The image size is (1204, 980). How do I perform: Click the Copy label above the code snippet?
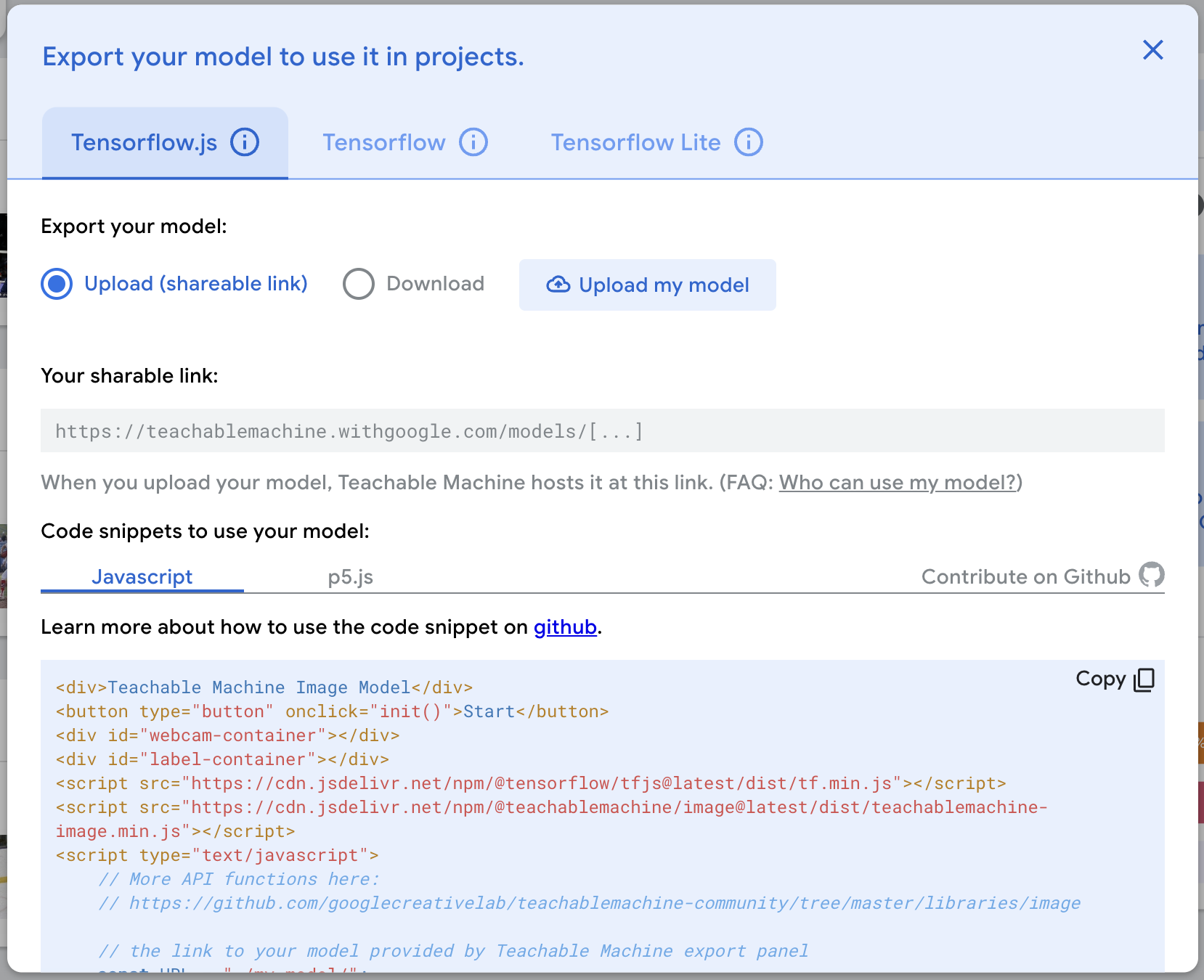coord(1100,679)
